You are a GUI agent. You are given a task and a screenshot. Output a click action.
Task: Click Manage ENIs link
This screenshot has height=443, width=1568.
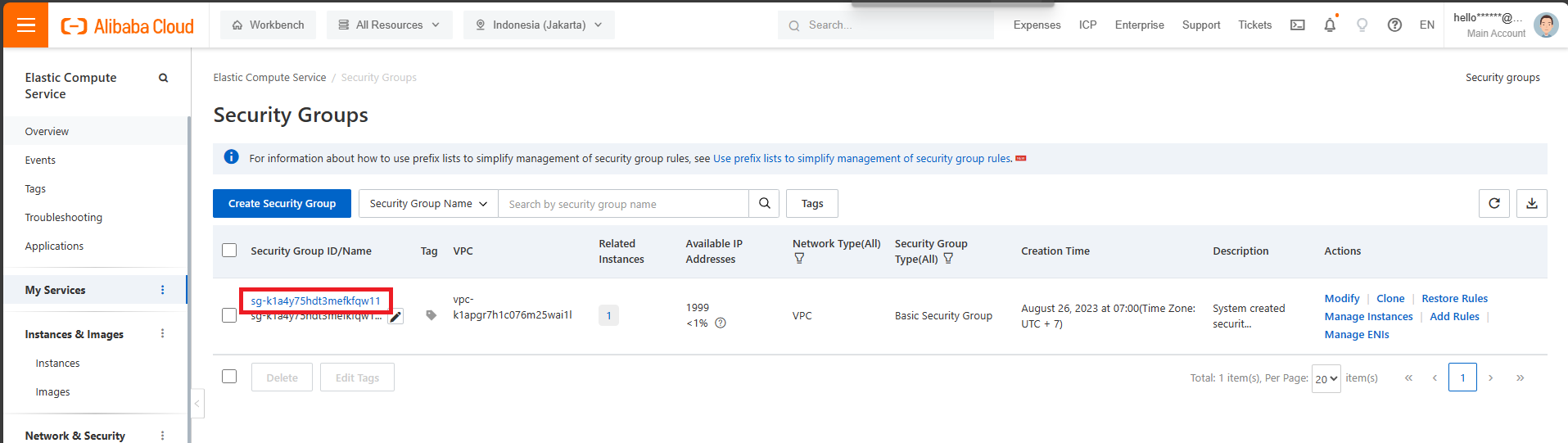[x=1357, y=334]
